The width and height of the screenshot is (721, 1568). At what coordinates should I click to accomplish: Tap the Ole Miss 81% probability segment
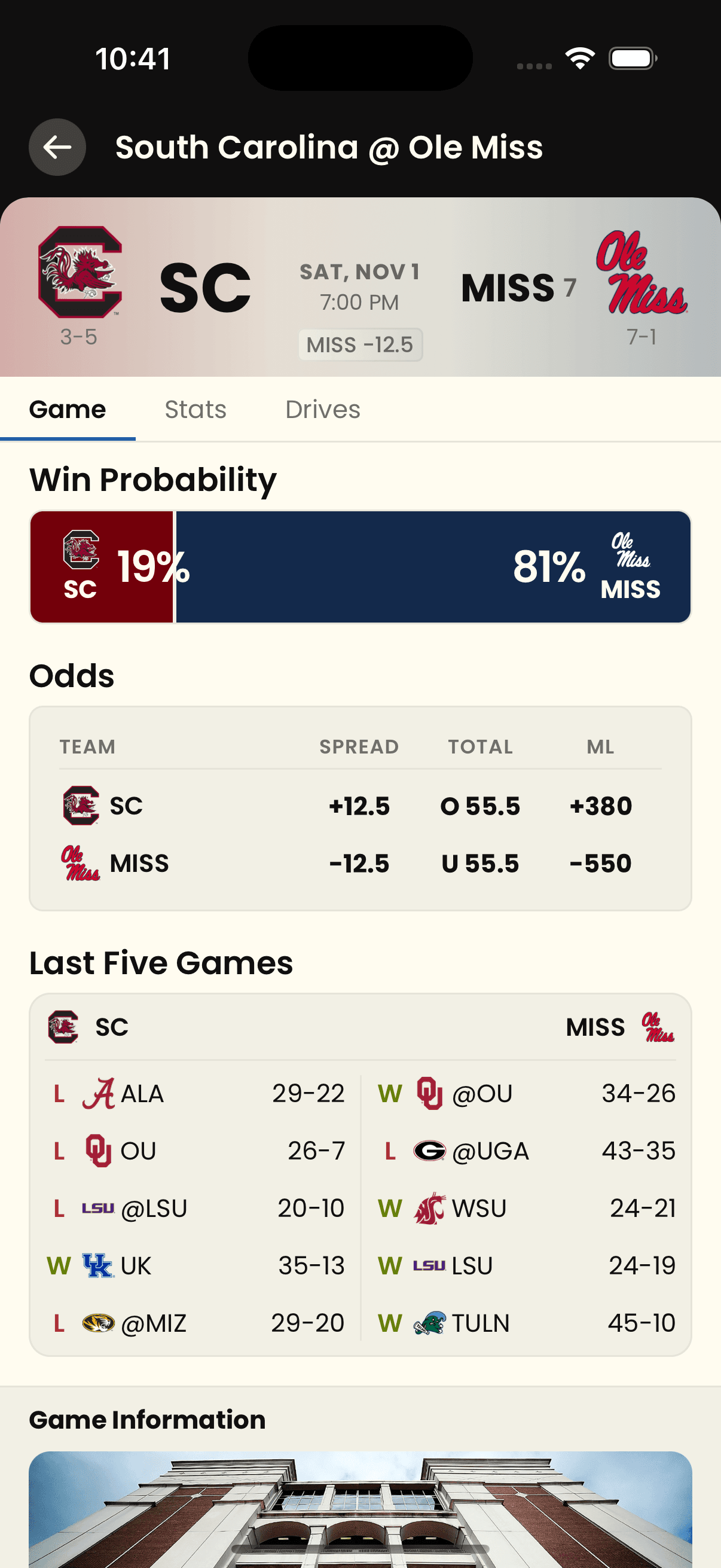click(x=433, y=567)
